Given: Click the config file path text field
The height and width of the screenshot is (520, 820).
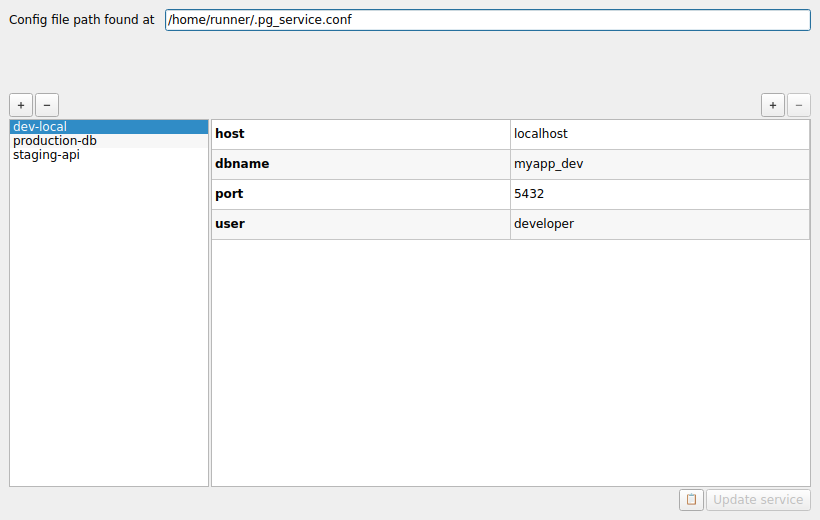Looking at the screenshot, I should click(x=487, y=20).
